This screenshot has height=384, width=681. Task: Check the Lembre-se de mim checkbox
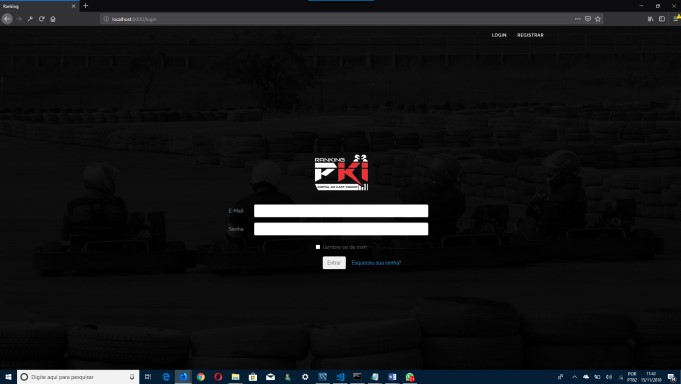coord(318,247)
